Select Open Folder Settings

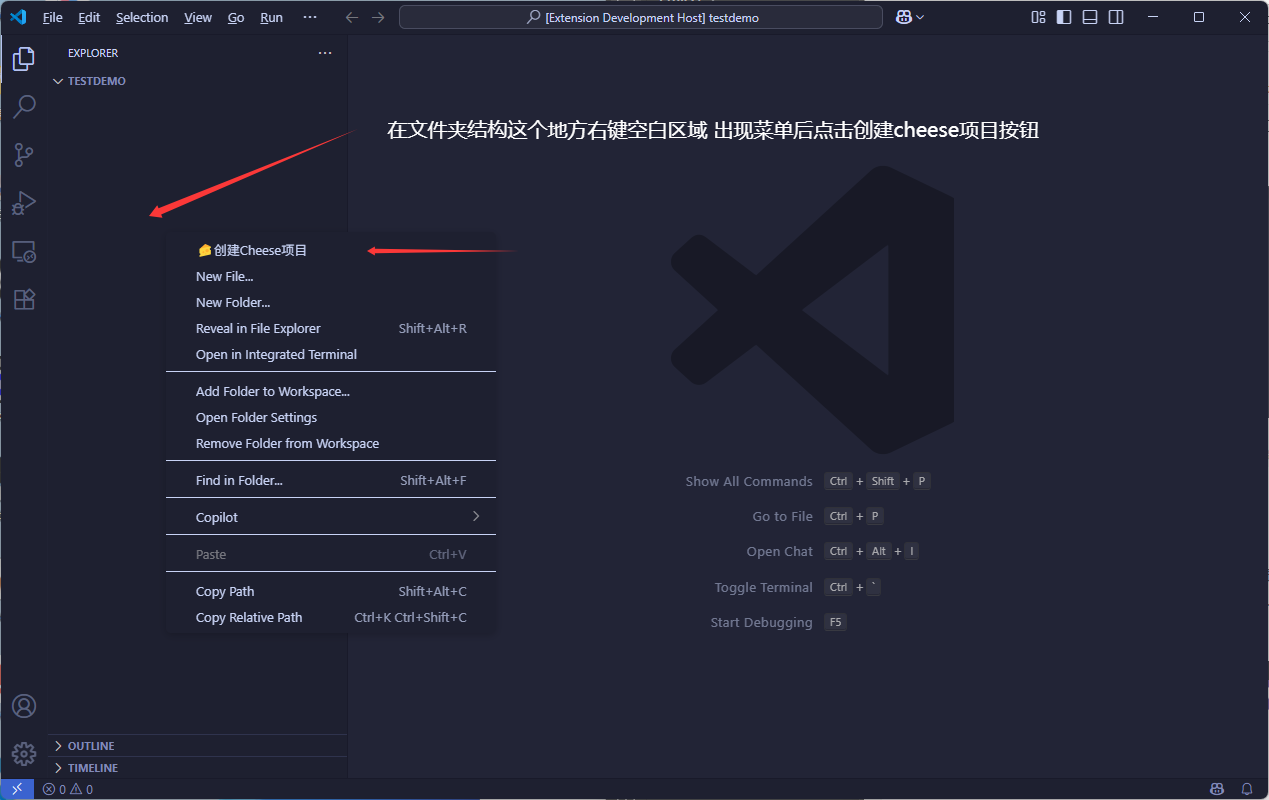pyautogui.click(x=331, y=417)
